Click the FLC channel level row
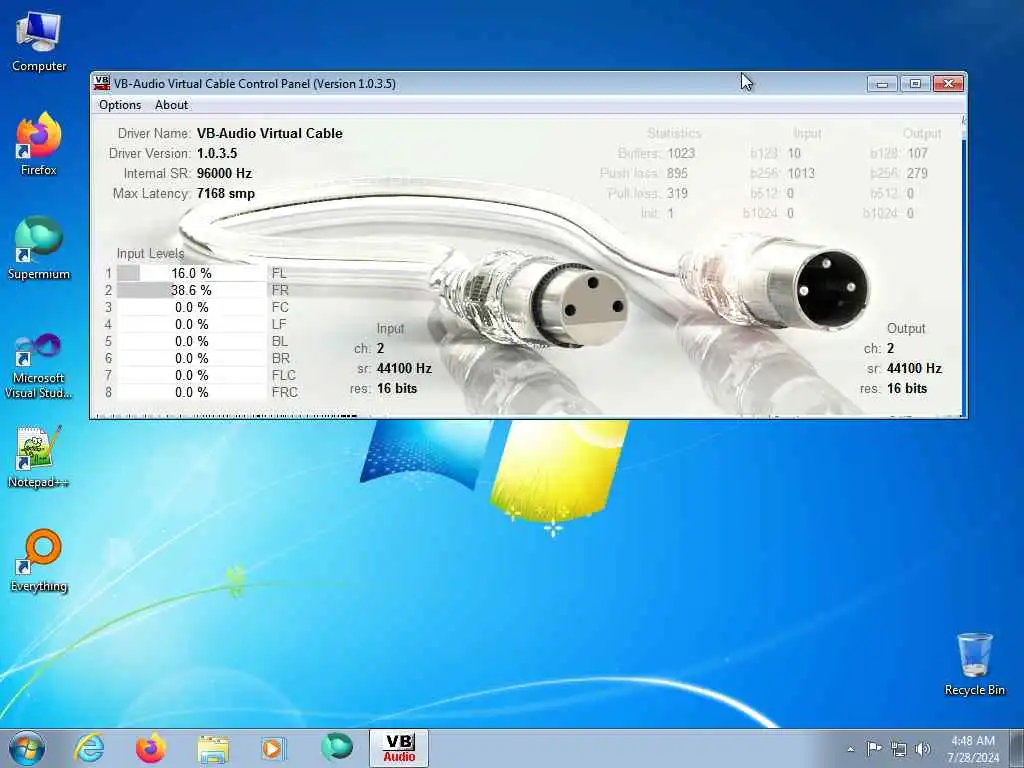This screenshot has width=1024, height=768. click(191, 375)
